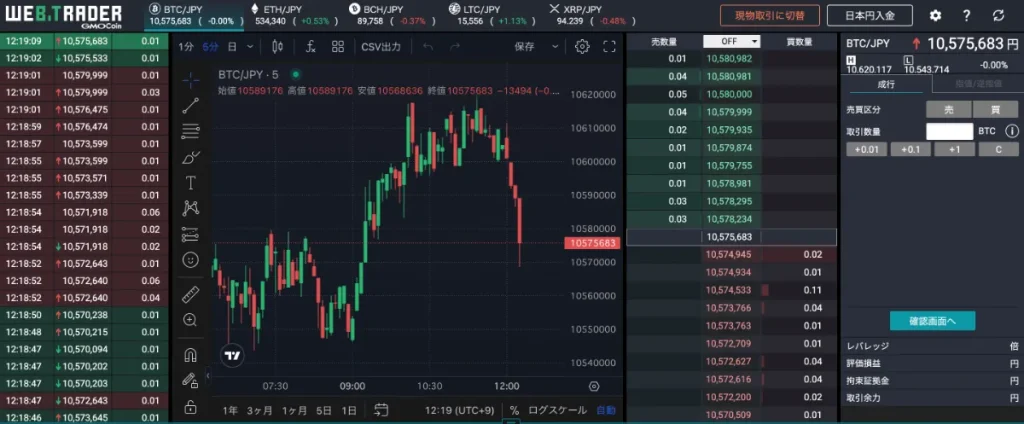Click the candlestick chart type icon
1024x424 pixels.
[277, 46]
